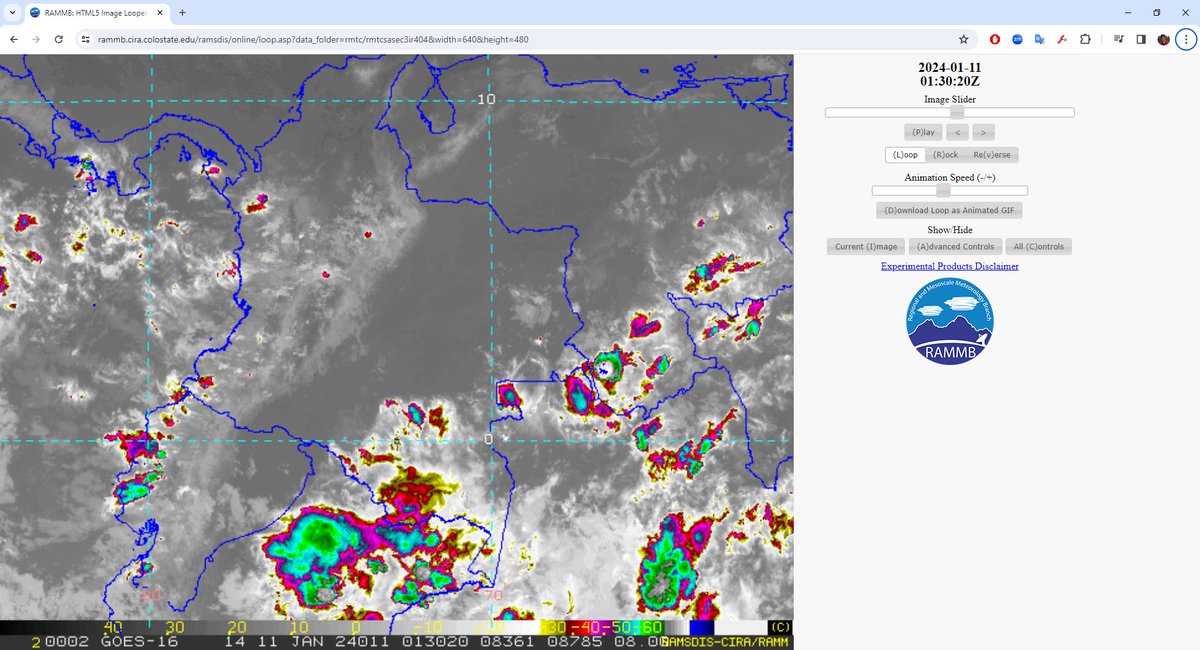The image size is (1200, 650).
Task: Reload the current page
Action: [59, 39]
